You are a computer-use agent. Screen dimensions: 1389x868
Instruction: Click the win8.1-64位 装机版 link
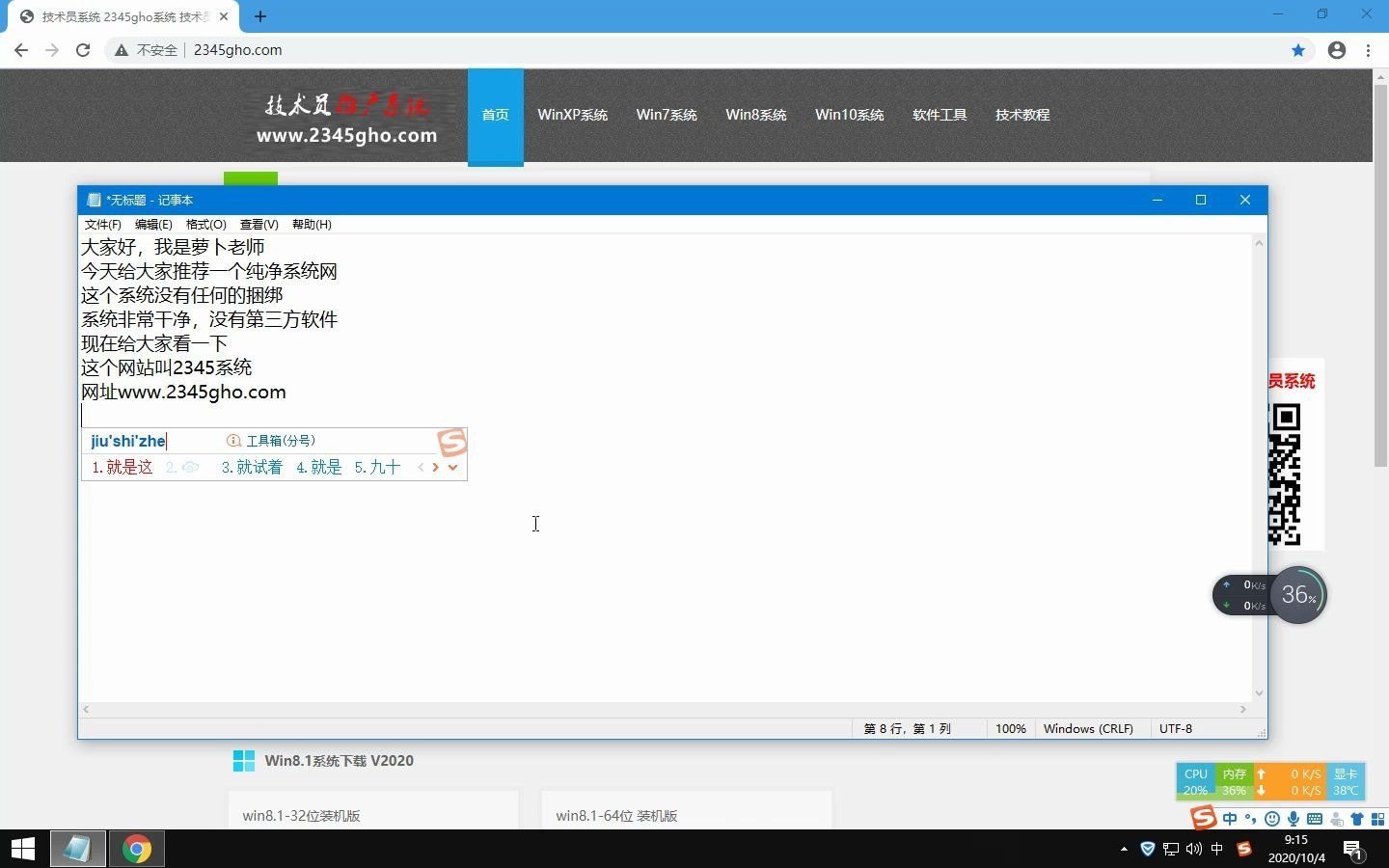616,816
